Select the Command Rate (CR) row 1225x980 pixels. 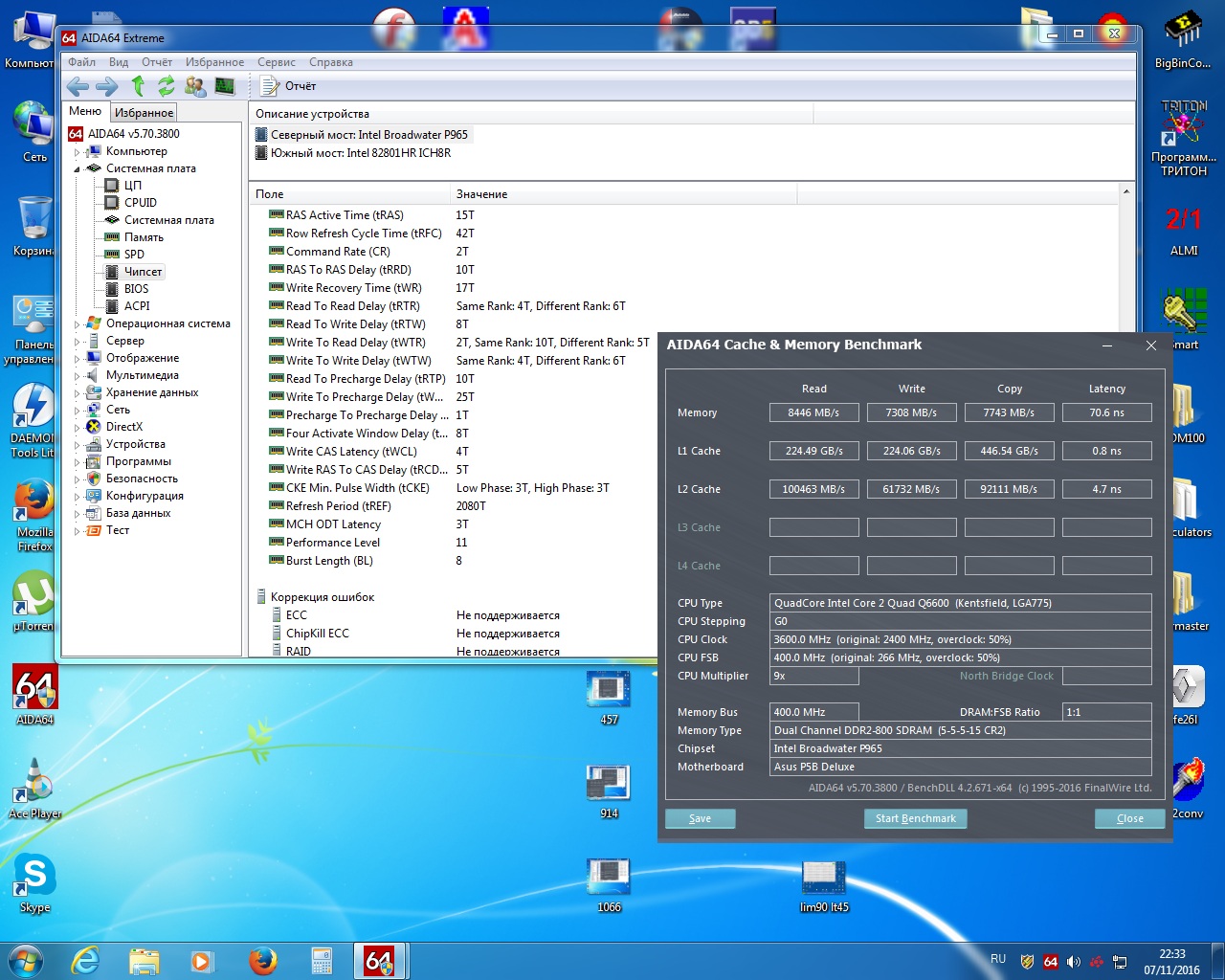[x=338, y=252]
